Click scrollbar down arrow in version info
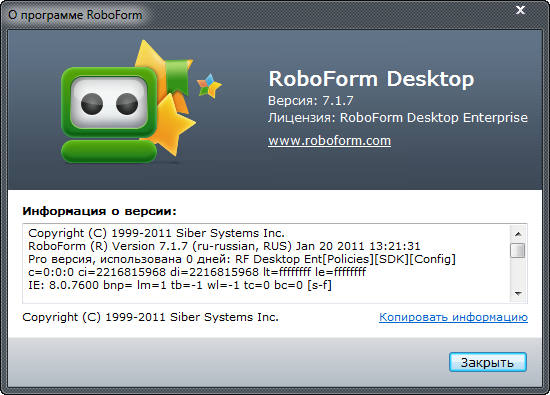This screenshot has height=395, width=550. pos(518,294)
